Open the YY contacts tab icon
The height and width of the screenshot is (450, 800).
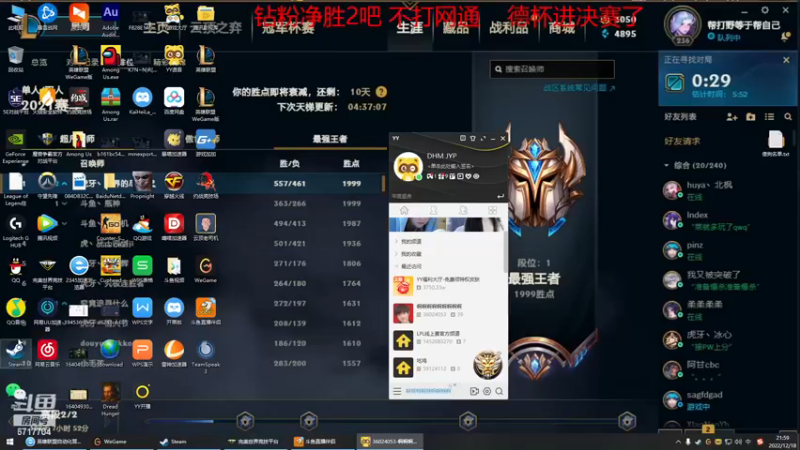(x=433, y=210)
